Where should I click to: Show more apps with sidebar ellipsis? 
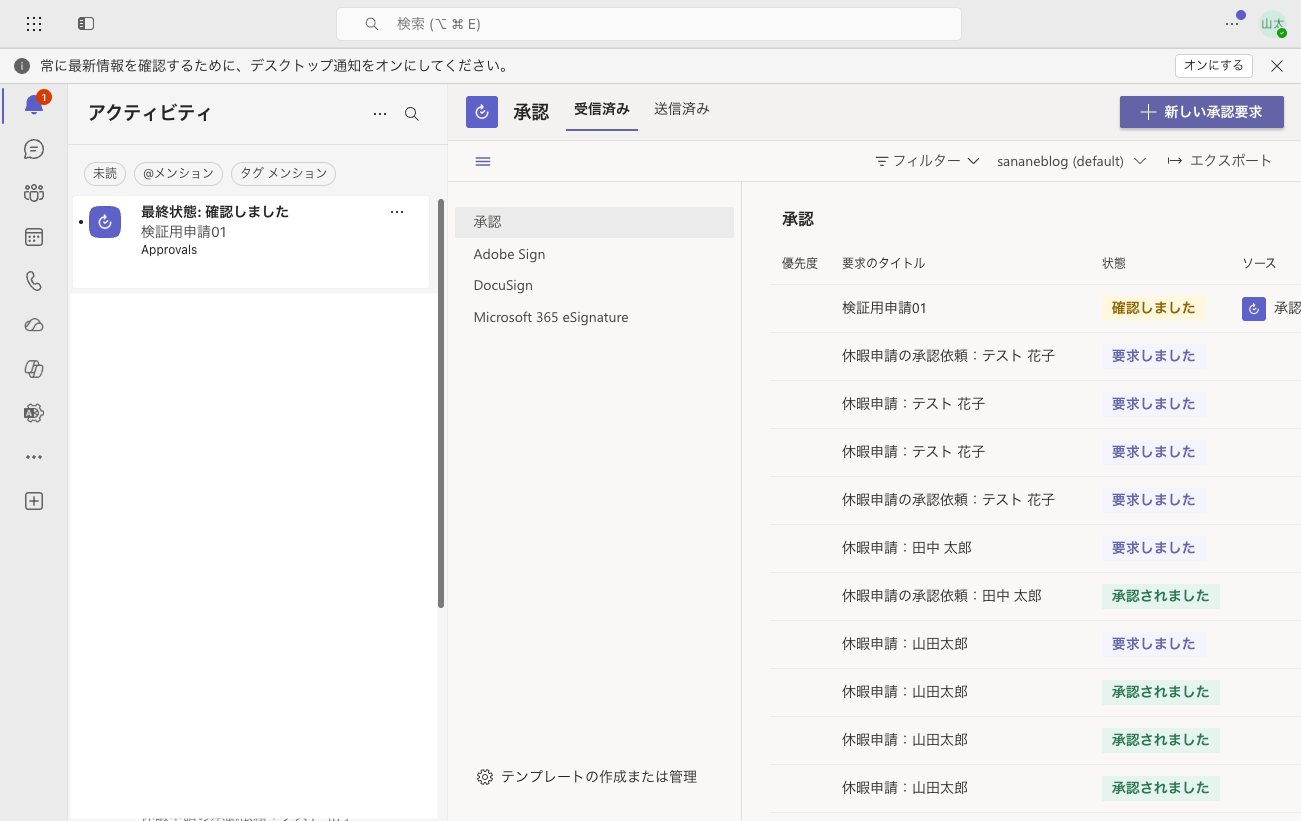pos(34,457)
